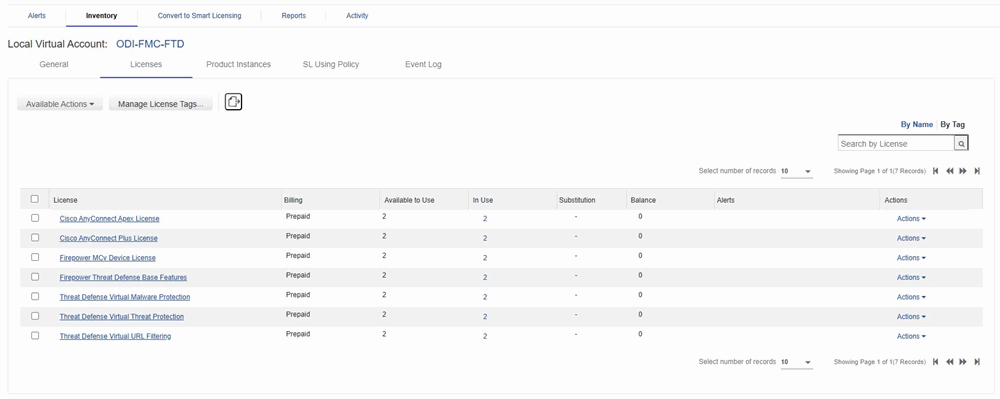Switch license view to By Tag
This screenshot has width=1000, height=399.
pyautogui.click(x=953, y=125)
